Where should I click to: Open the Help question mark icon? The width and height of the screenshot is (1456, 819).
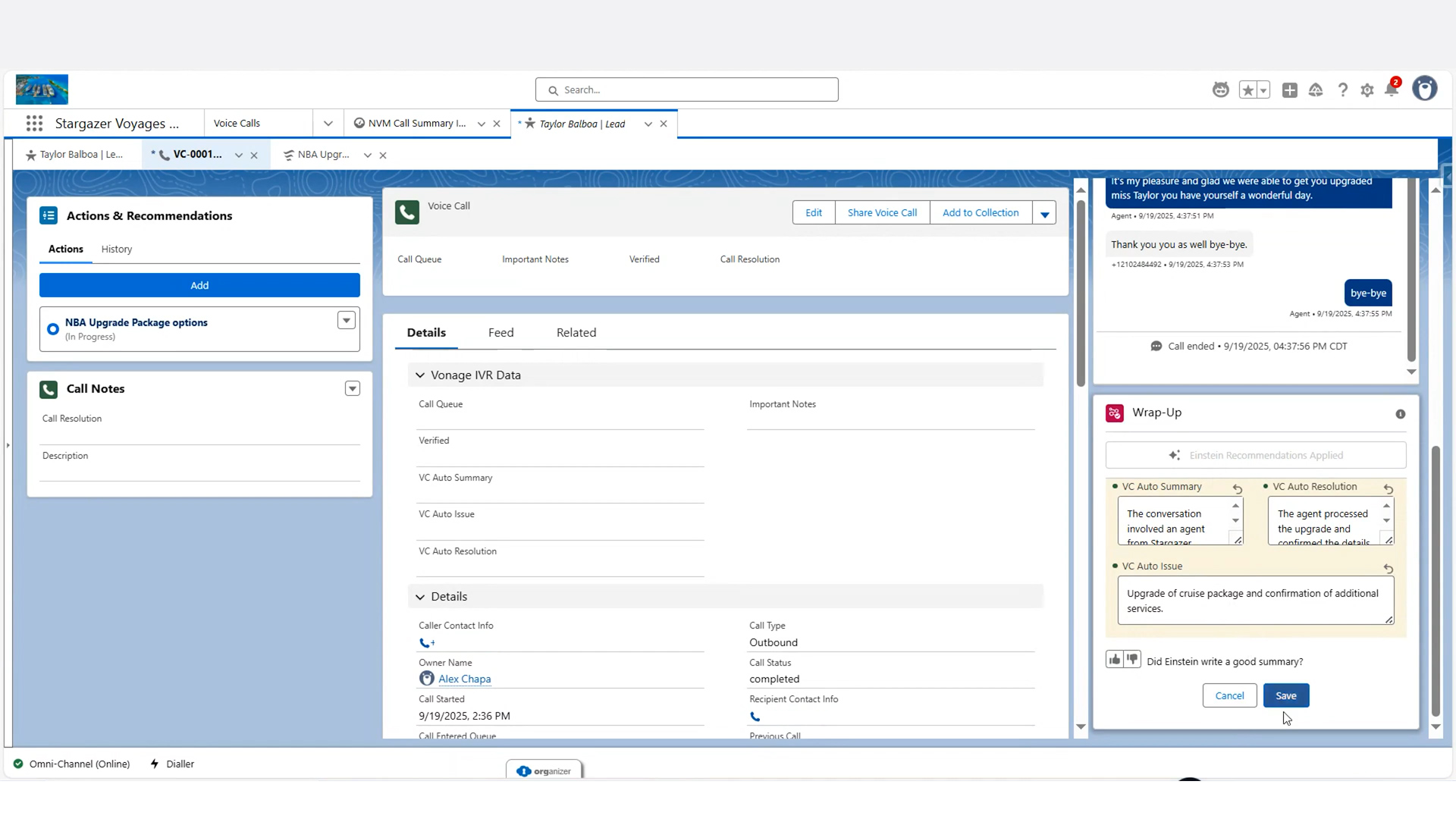point(1342,90)
